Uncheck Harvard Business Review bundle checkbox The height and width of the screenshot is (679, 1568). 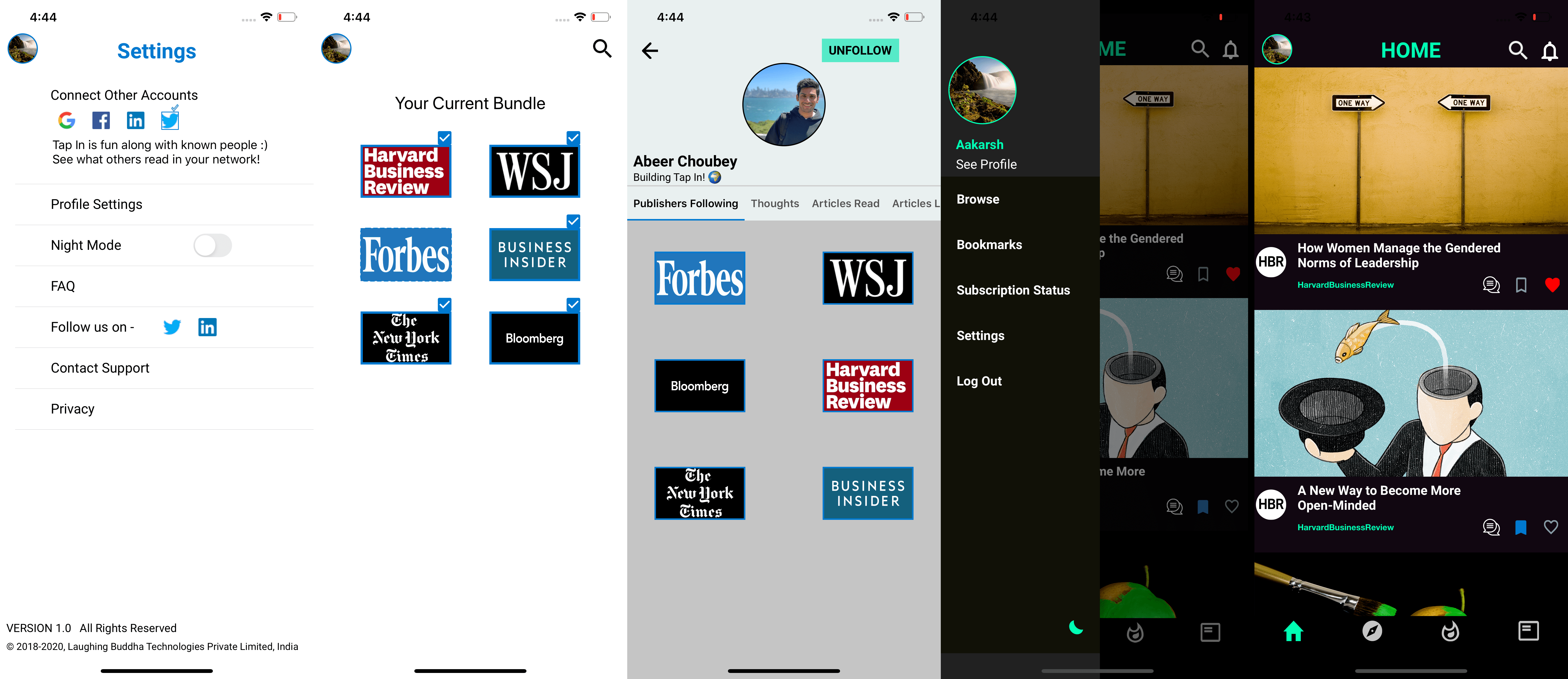coord(445,138)
